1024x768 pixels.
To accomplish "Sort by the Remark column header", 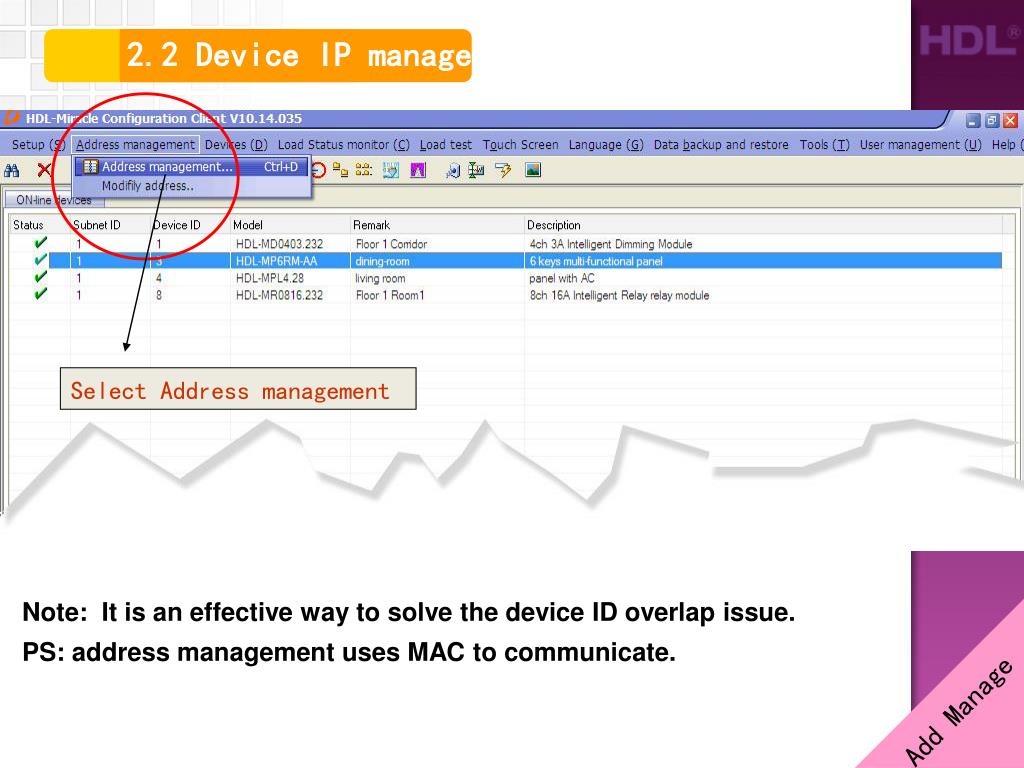I will 372,225.
